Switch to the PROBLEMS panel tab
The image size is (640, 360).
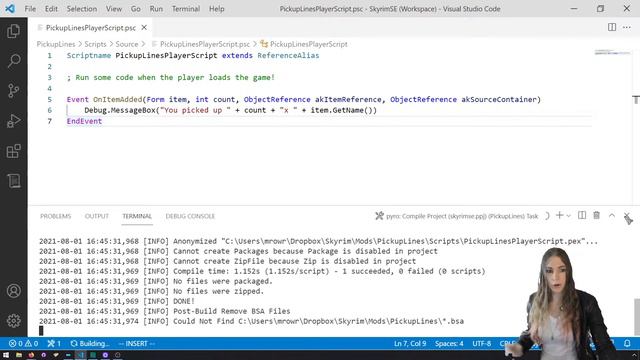[56, 216]
